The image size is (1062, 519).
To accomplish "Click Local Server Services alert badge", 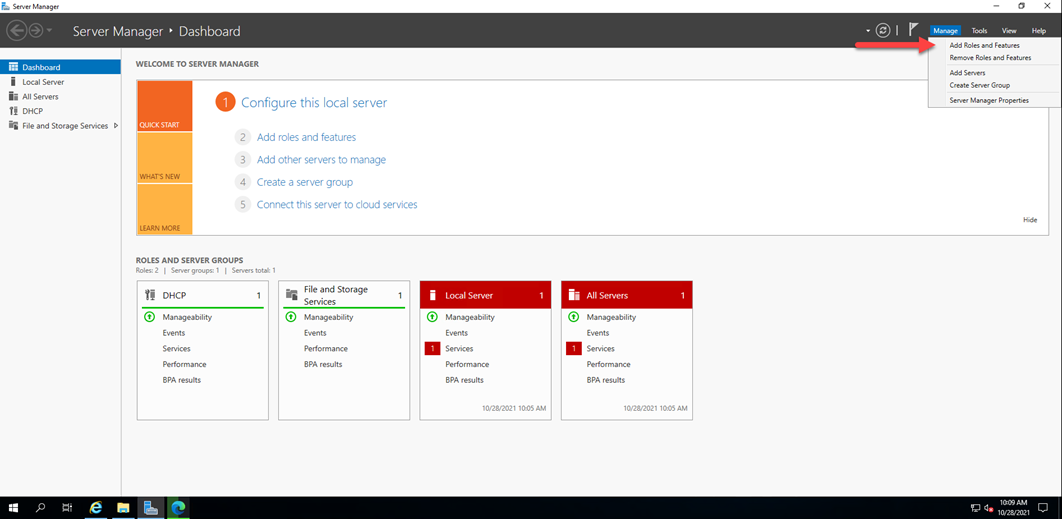I will click(x=432, y=348).
